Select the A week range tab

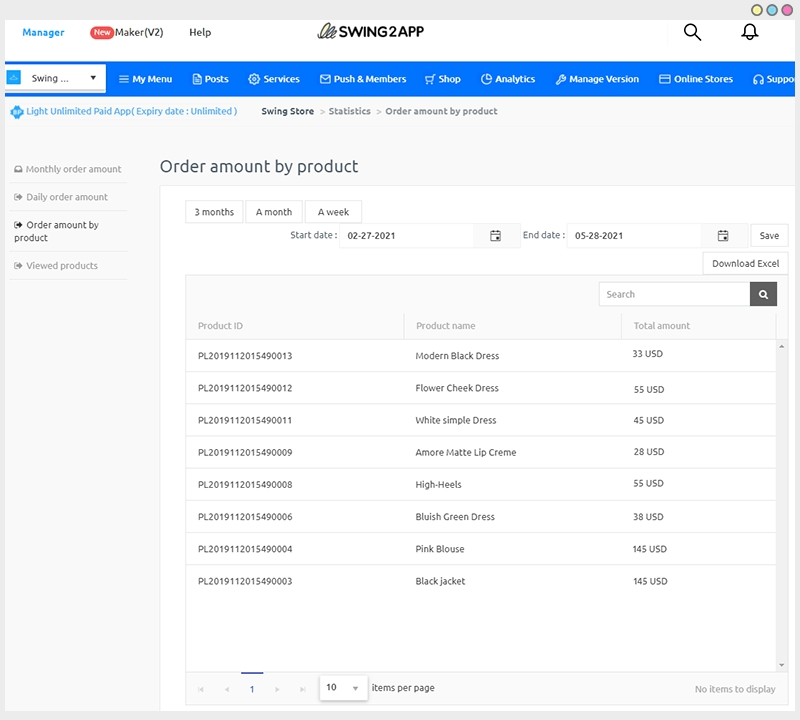[x=333, y=212]
